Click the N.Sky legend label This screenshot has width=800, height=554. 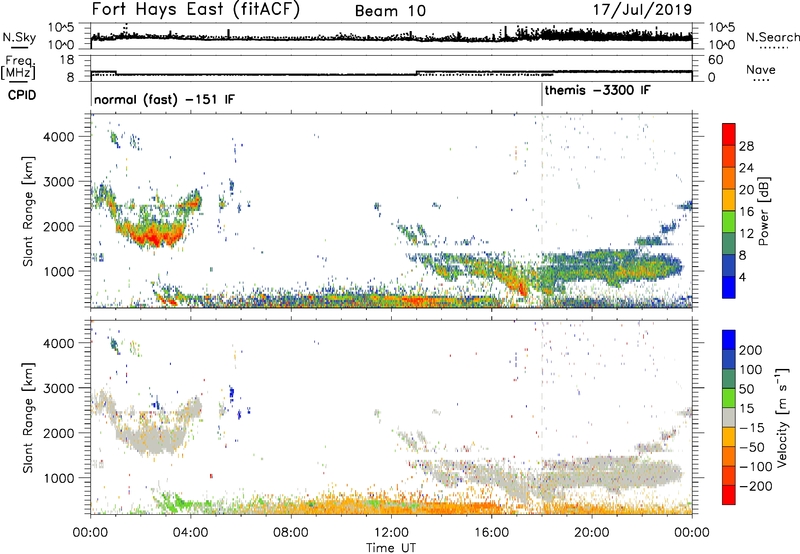point(19,37)
